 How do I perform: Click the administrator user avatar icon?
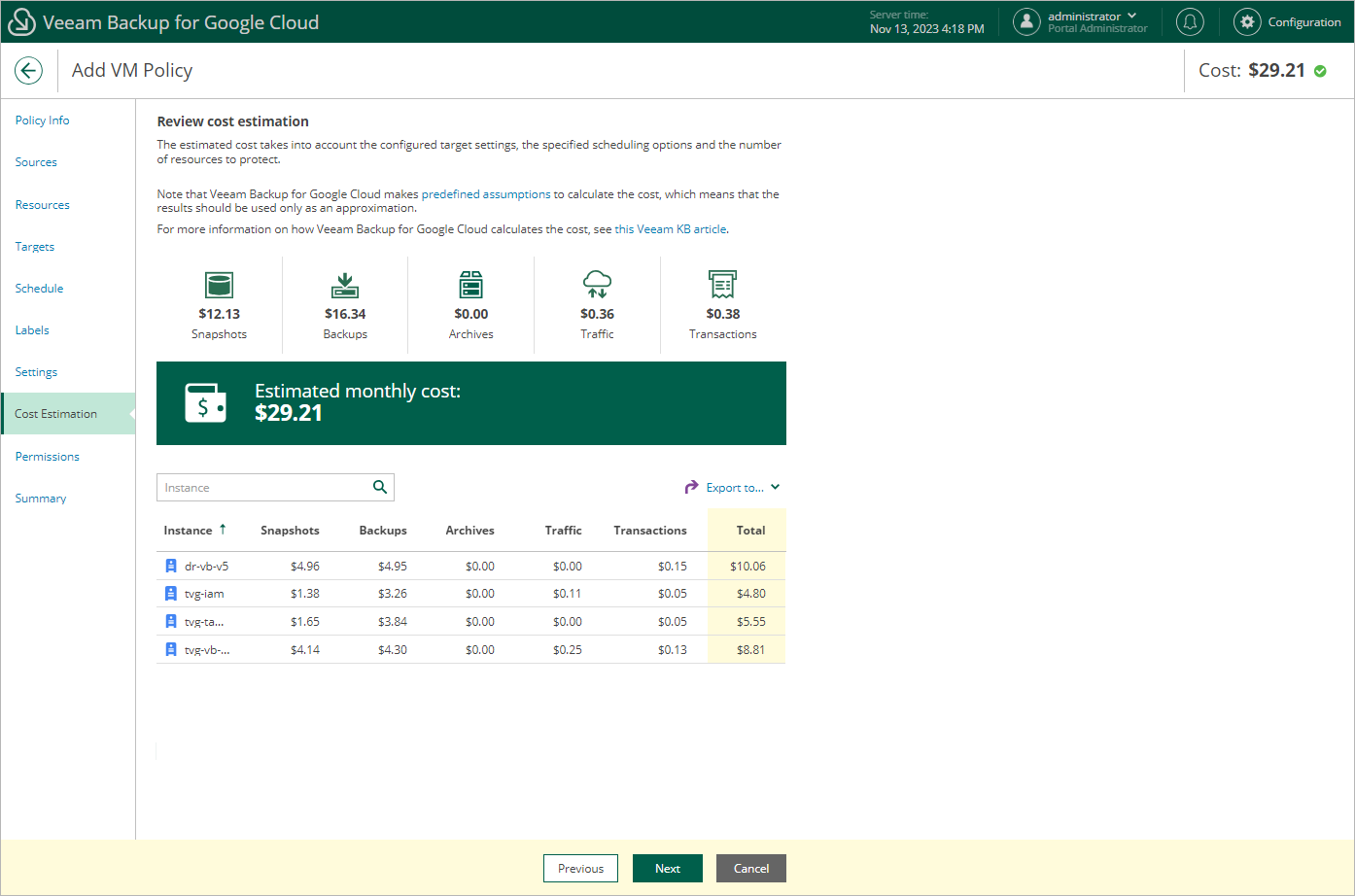point(1026,21)
